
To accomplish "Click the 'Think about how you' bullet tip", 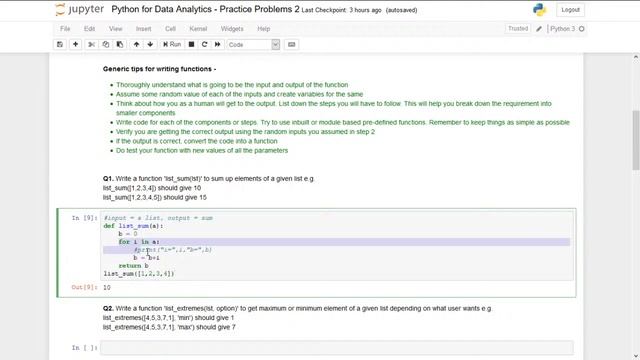I will (x=333, y=108).
